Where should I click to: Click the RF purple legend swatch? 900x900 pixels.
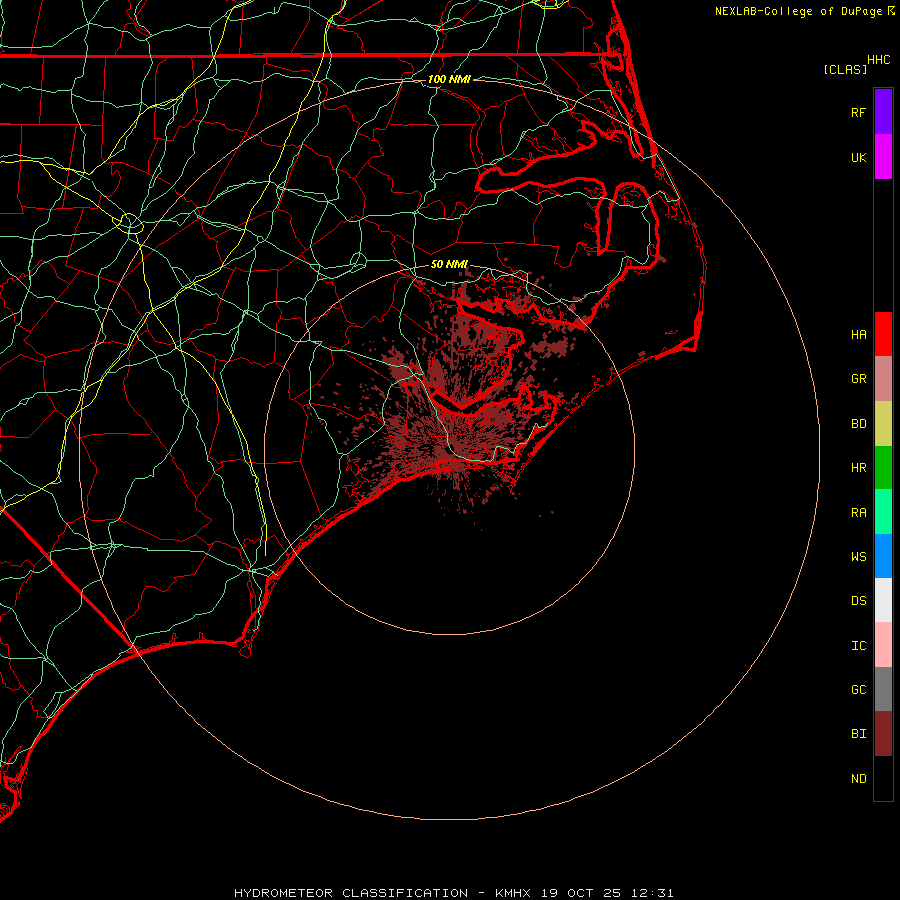(x=883, y=112)
